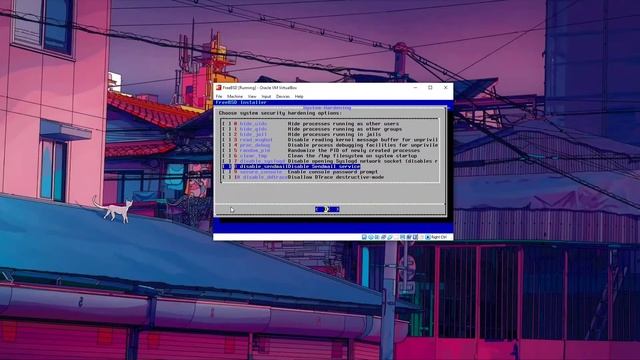This screenshot has width=640, height=360.
Task: Maximize the VirtualBox window
Action: click(430, 87)
